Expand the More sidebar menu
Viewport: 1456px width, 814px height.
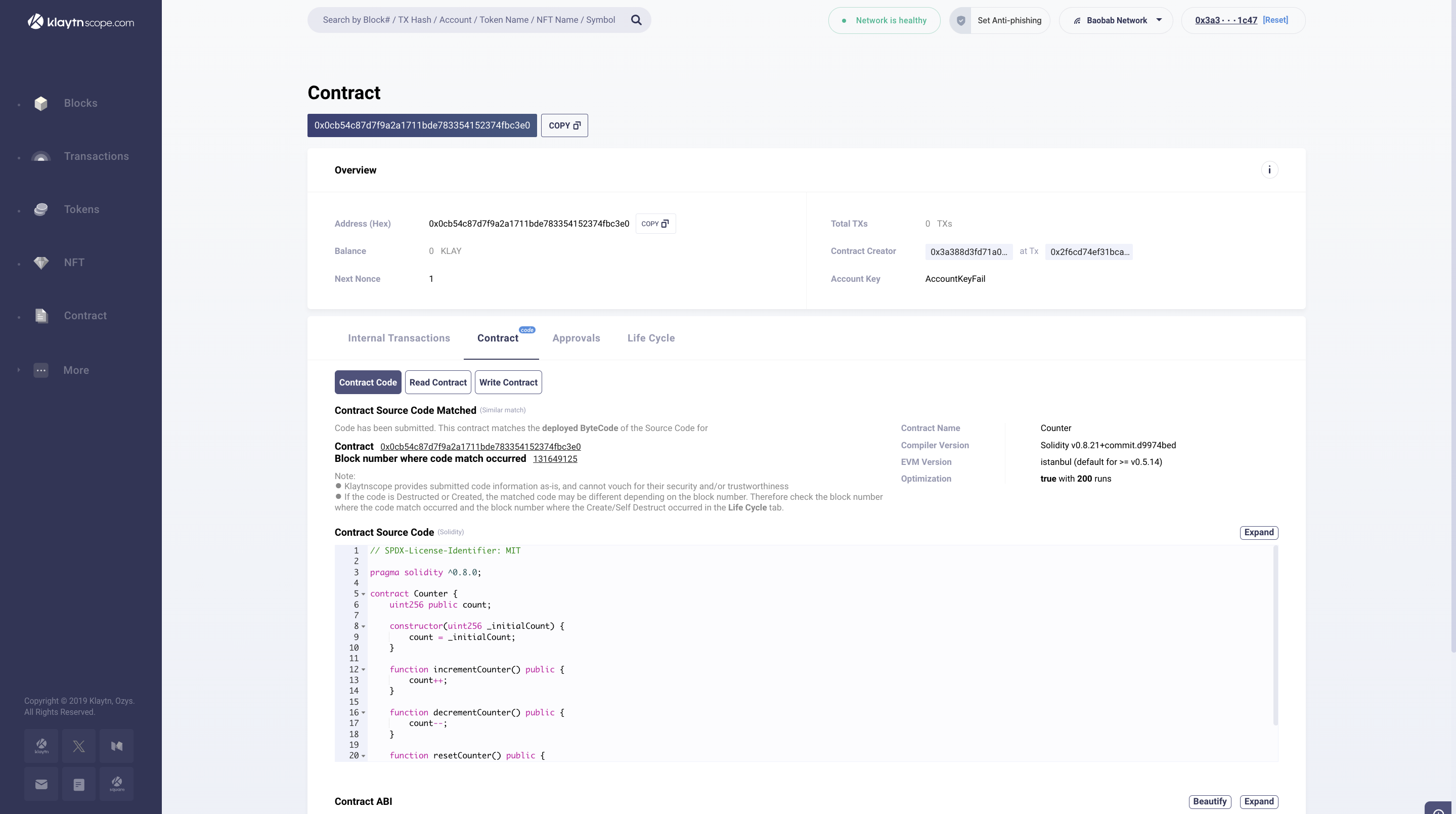coord(76,370)
